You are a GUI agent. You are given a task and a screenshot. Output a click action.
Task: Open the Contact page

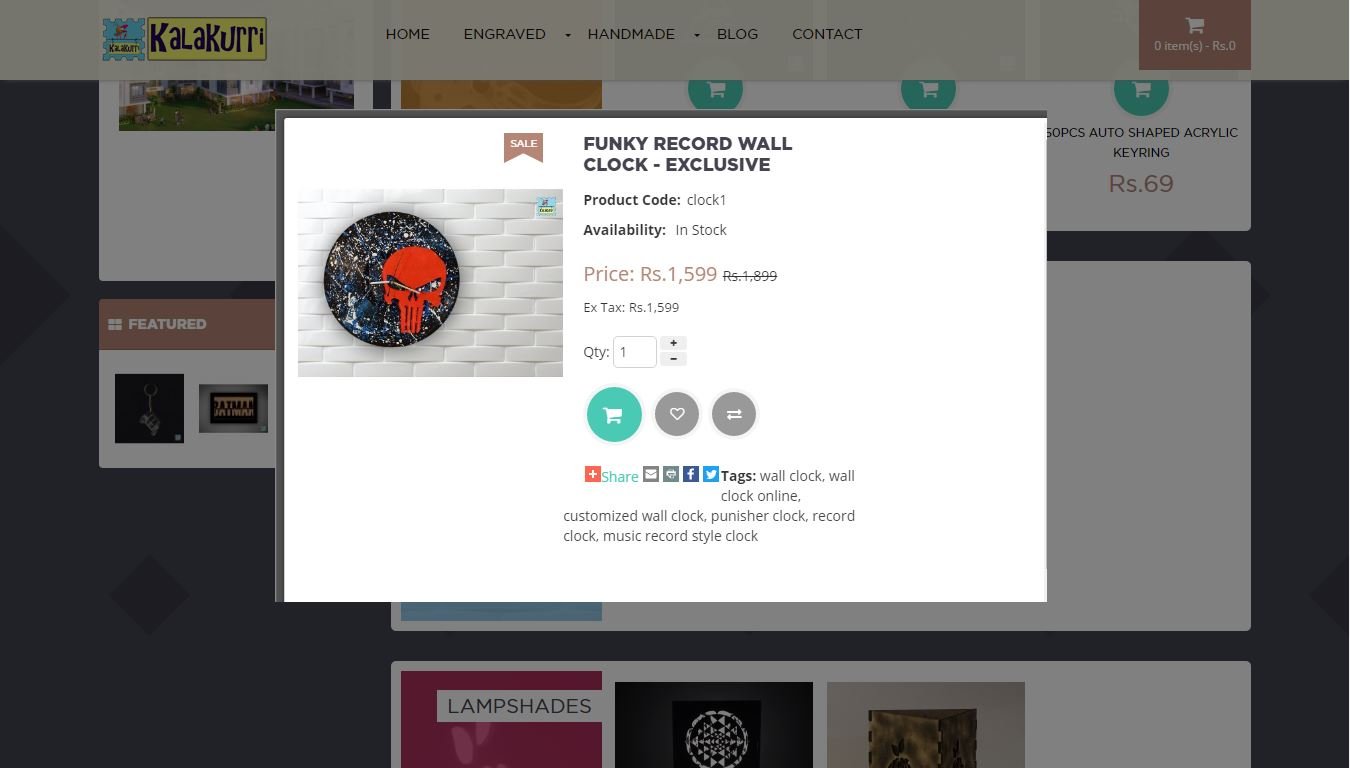click(827, 34)
